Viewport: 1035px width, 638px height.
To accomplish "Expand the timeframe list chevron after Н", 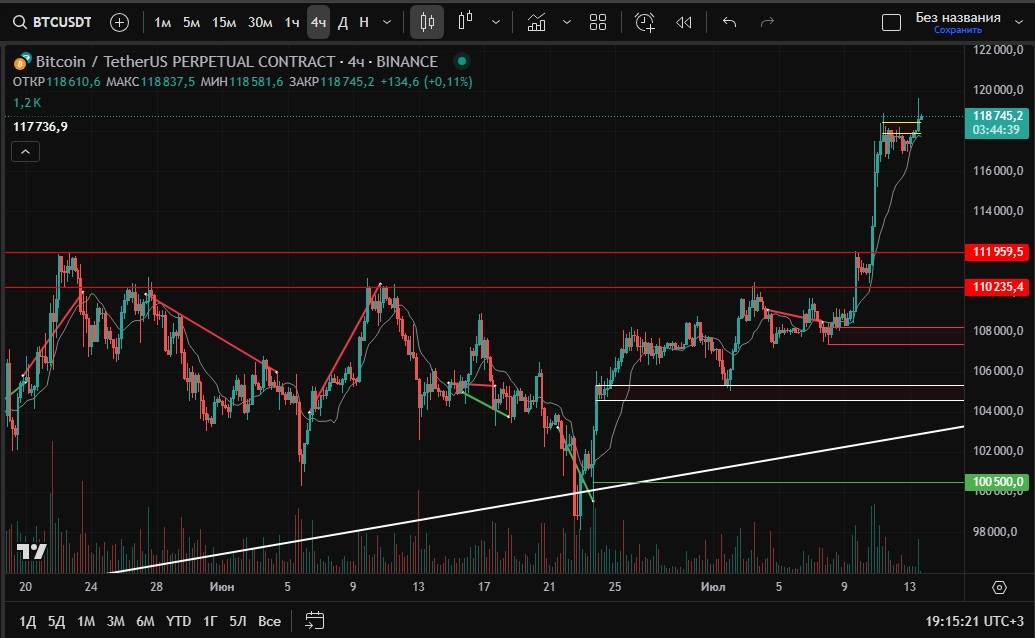I will (387, 21).
